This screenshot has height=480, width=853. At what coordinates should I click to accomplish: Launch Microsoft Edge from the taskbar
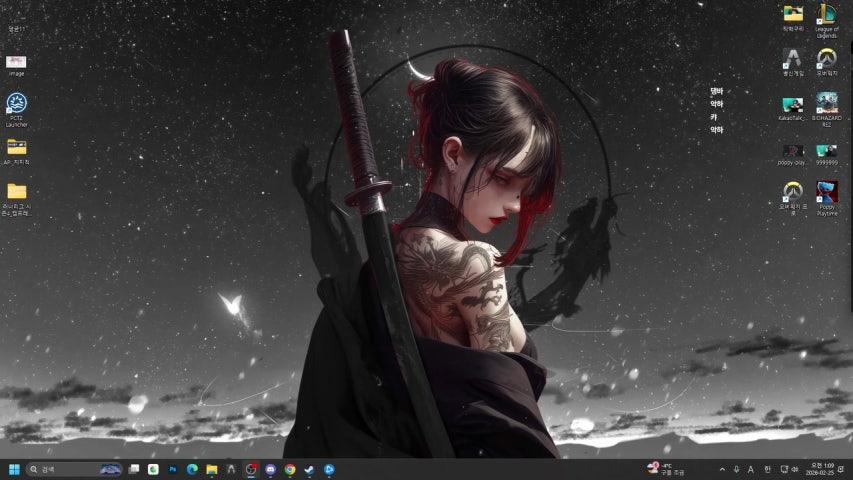[192, 469]
